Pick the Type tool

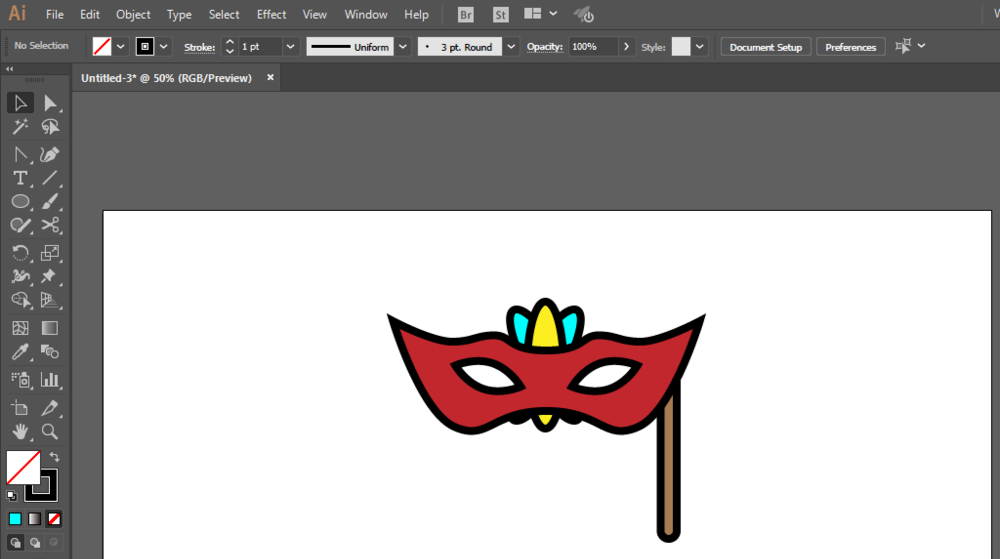click(x=20, y=178)
